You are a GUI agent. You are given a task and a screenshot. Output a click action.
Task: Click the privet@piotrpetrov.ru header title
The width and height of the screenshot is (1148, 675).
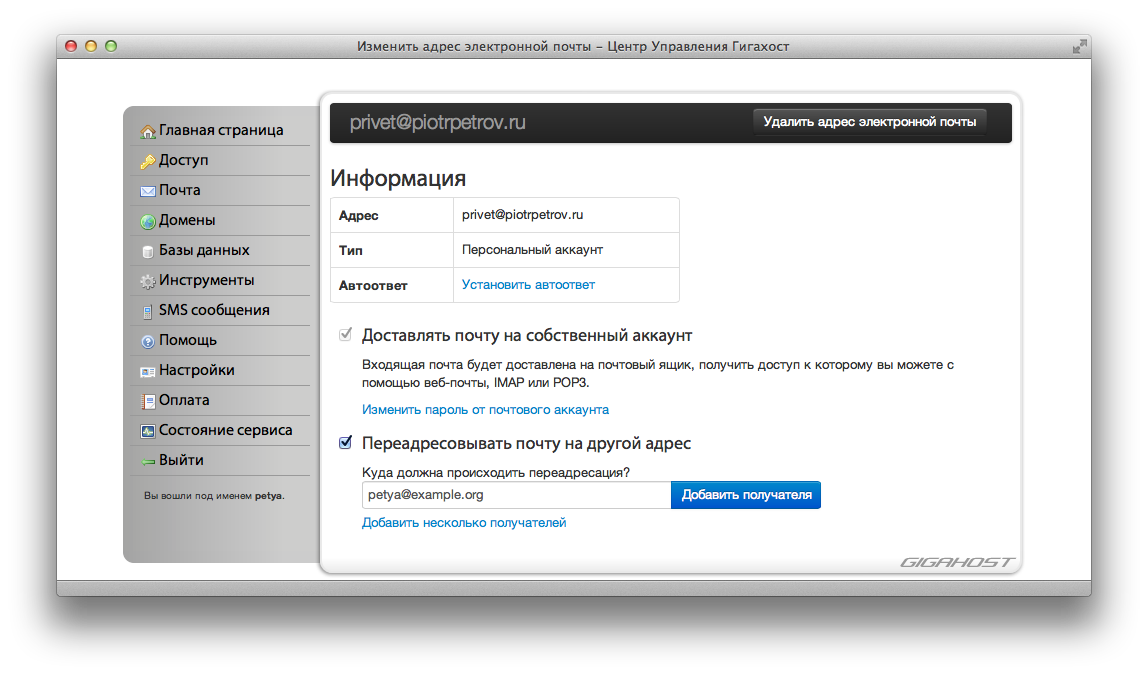tap(438, 122)
